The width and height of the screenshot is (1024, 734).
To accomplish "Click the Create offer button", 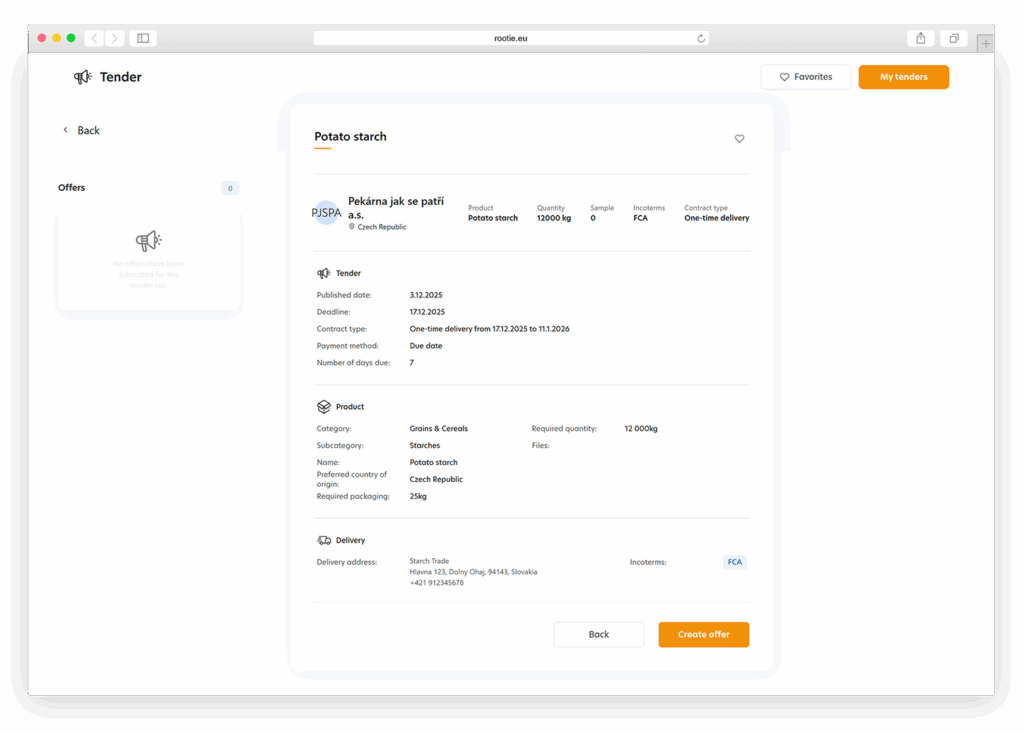I will [703, 634].
